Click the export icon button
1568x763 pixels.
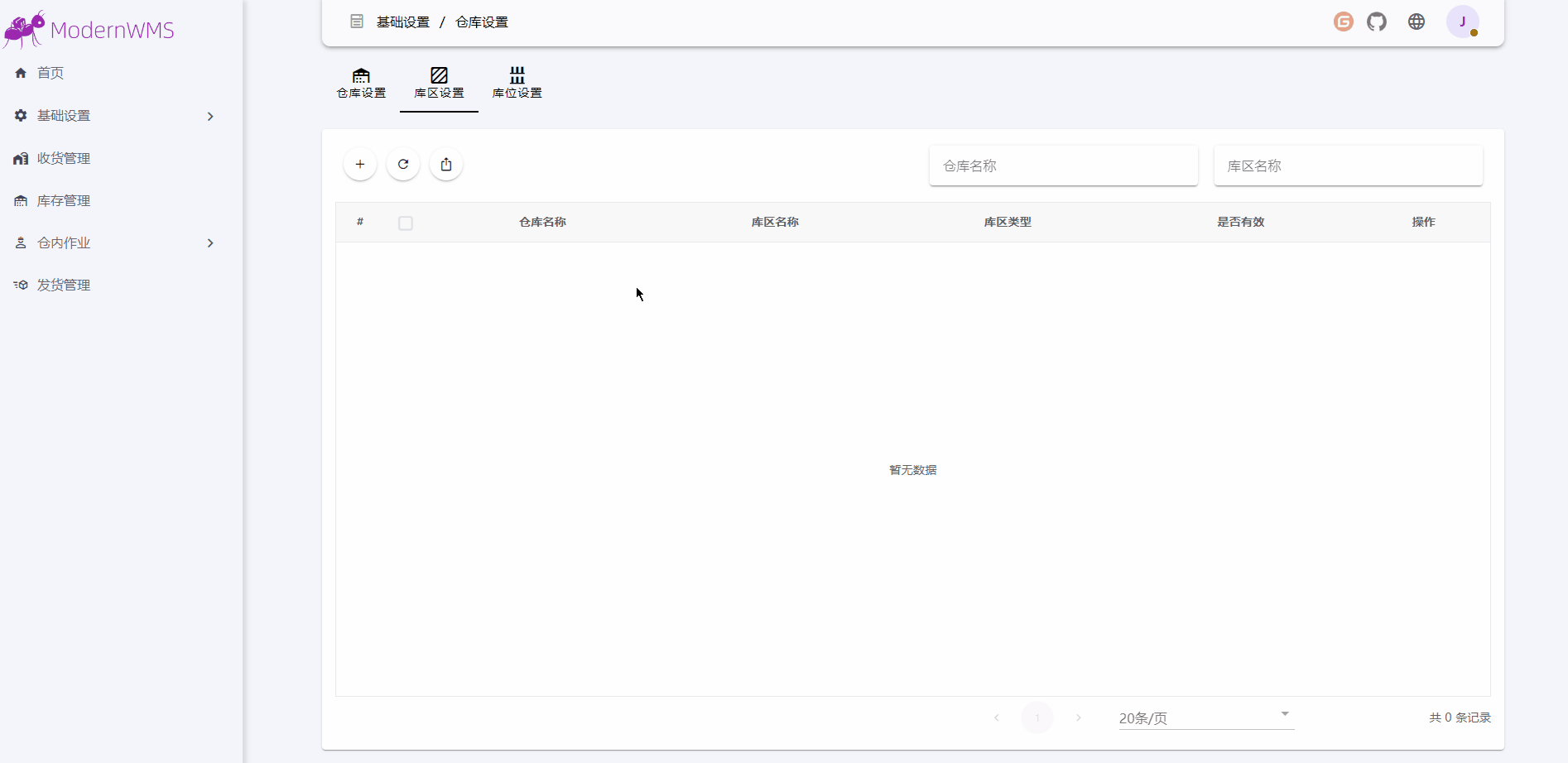446,164
